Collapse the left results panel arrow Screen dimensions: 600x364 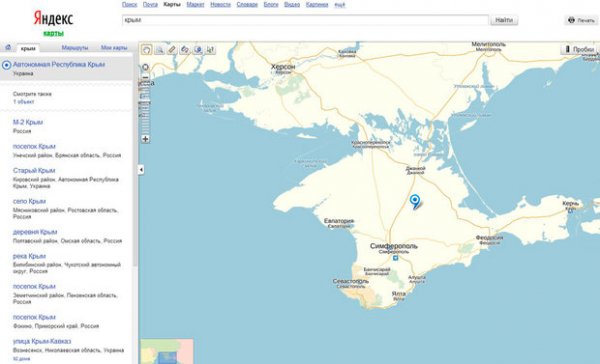coord(141,170)
